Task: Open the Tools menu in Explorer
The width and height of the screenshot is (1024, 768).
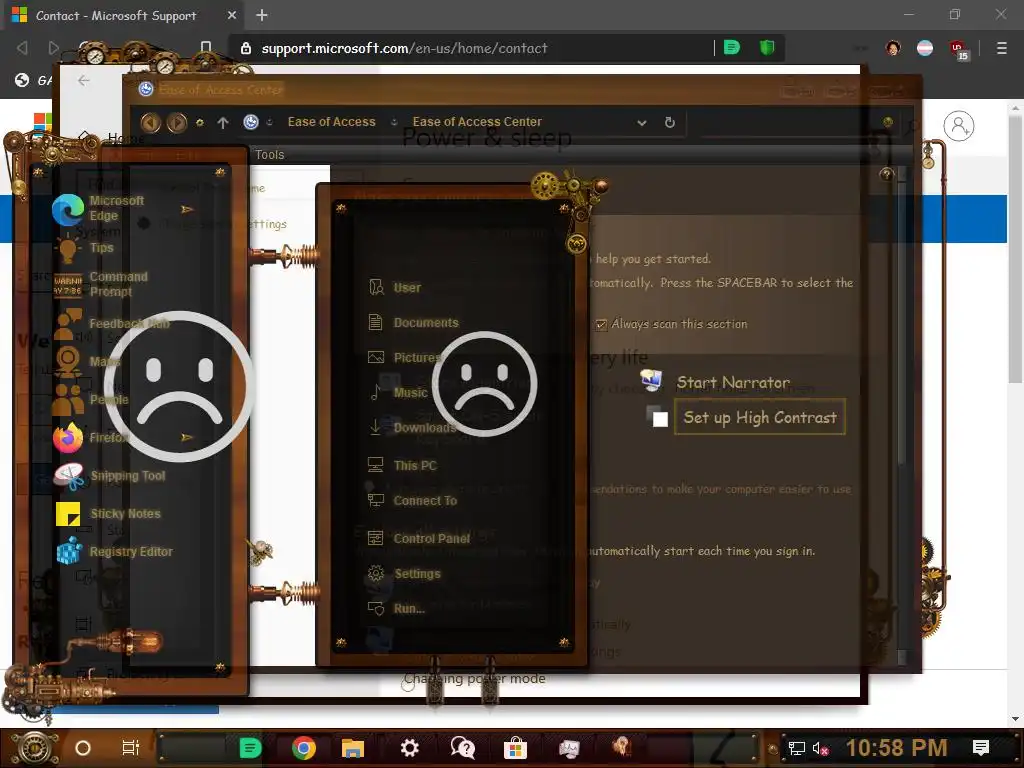Action: pos(270,155)
